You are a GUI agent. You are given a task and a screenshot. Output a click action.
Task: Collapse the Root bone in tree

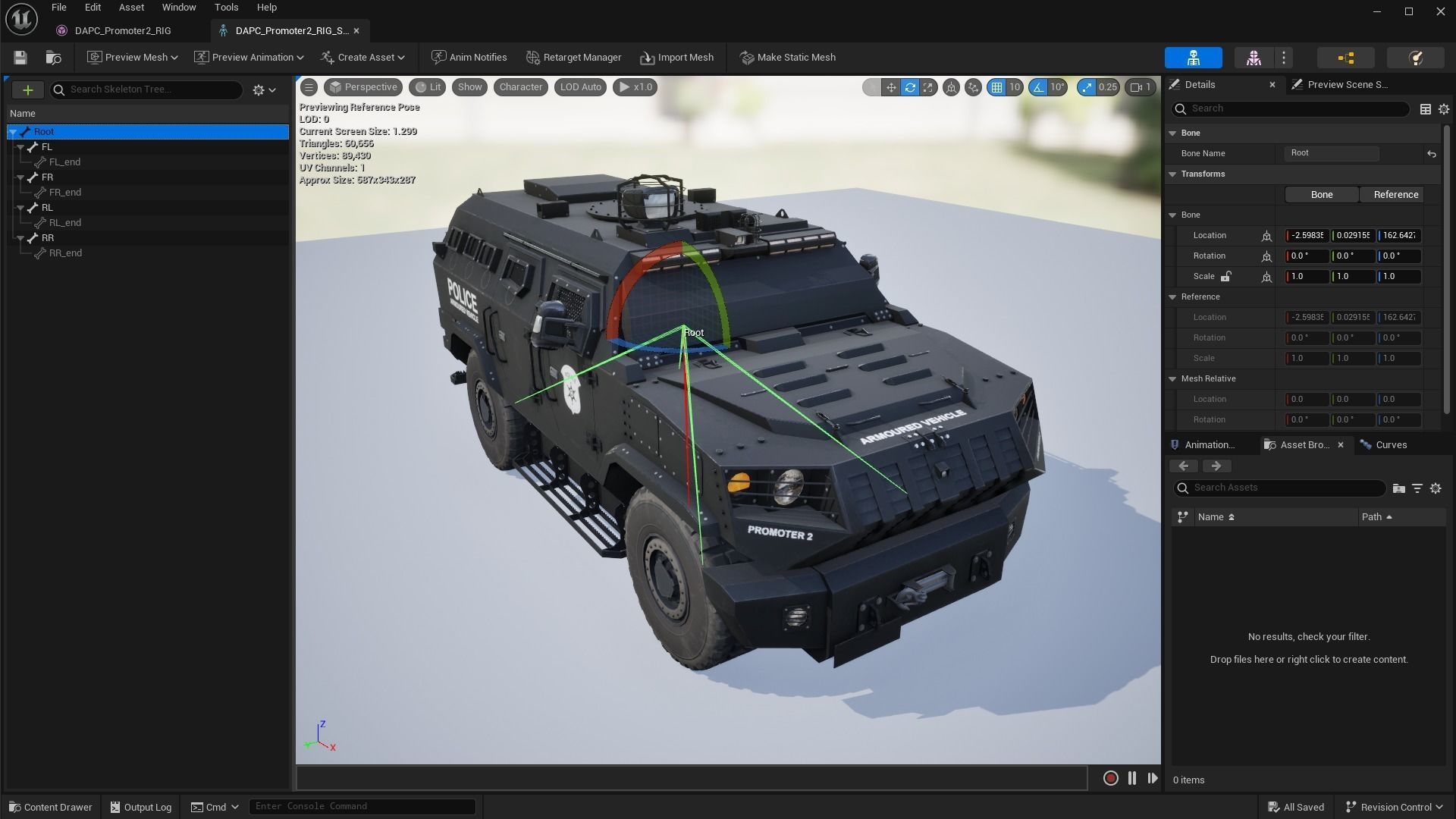(13, 132)
